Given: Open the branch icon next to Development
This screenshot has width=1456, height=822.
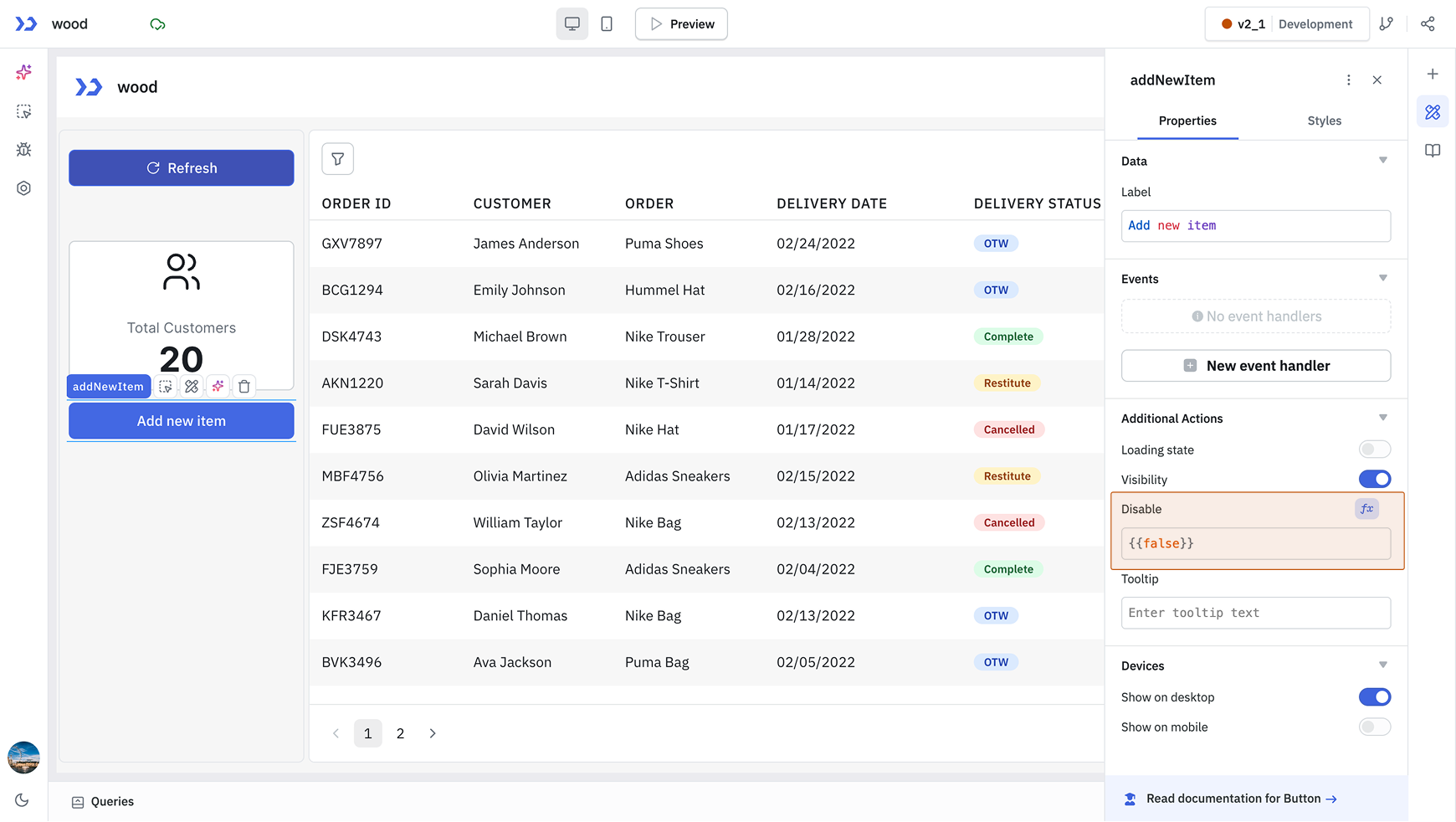Looking at the screenshot, I should (x=1387, y=24).
